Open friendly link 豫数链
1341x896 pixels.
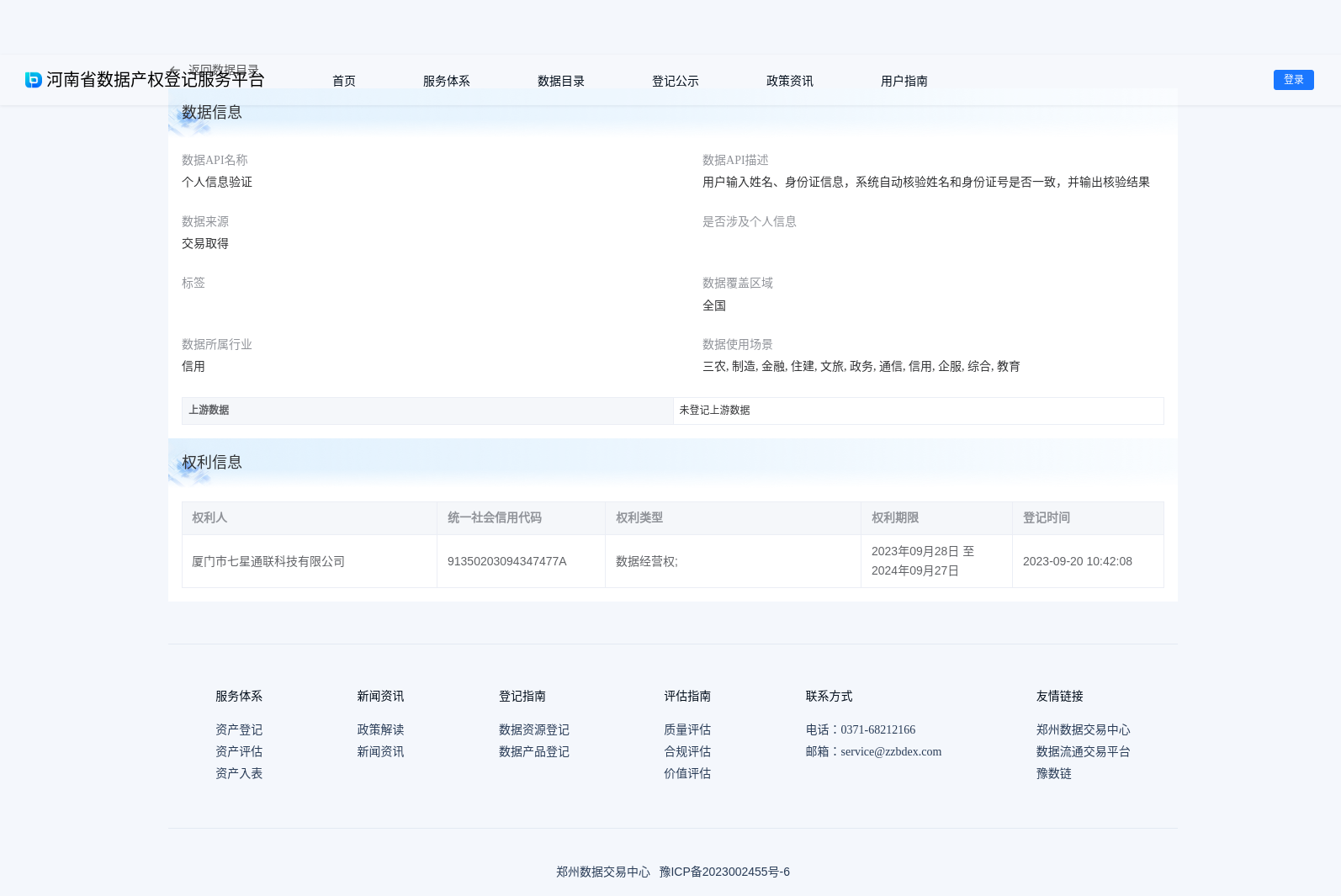[x=1054, y=773]
